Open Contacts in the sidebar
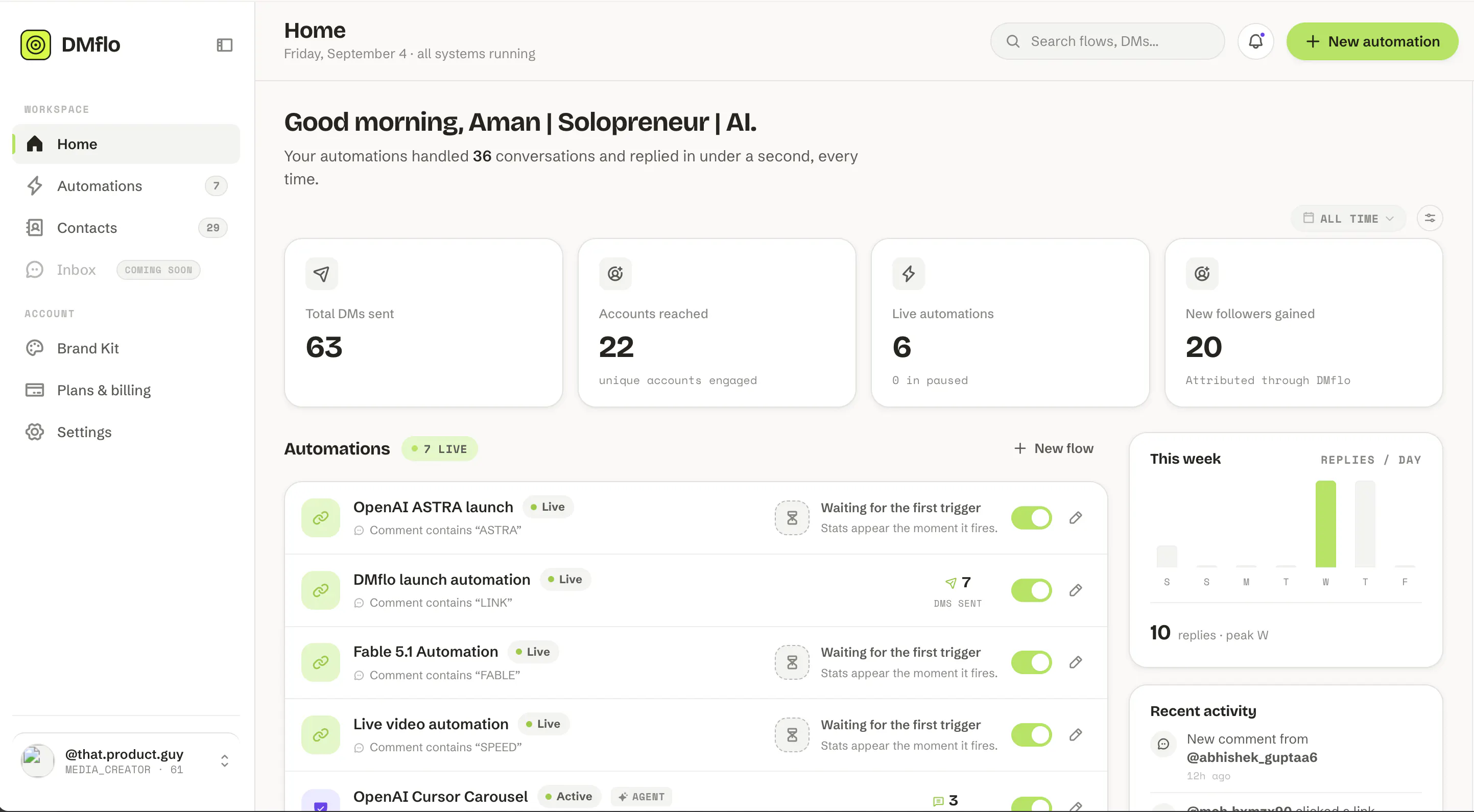The width and height of the screenshot is (1474, 812). (x=126, y=228)
